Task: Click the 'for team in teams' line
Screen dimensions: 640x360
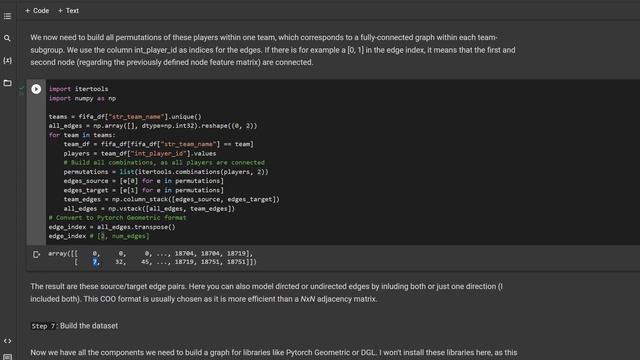Action: pos(82,135)
